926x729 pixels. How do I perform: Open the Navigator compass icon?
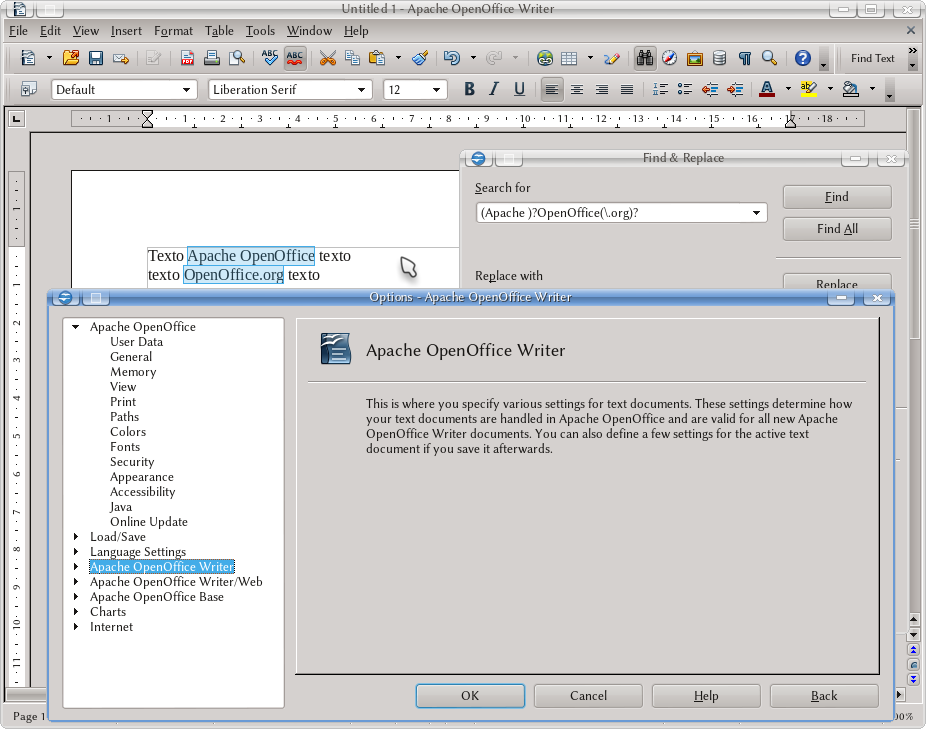670,58
